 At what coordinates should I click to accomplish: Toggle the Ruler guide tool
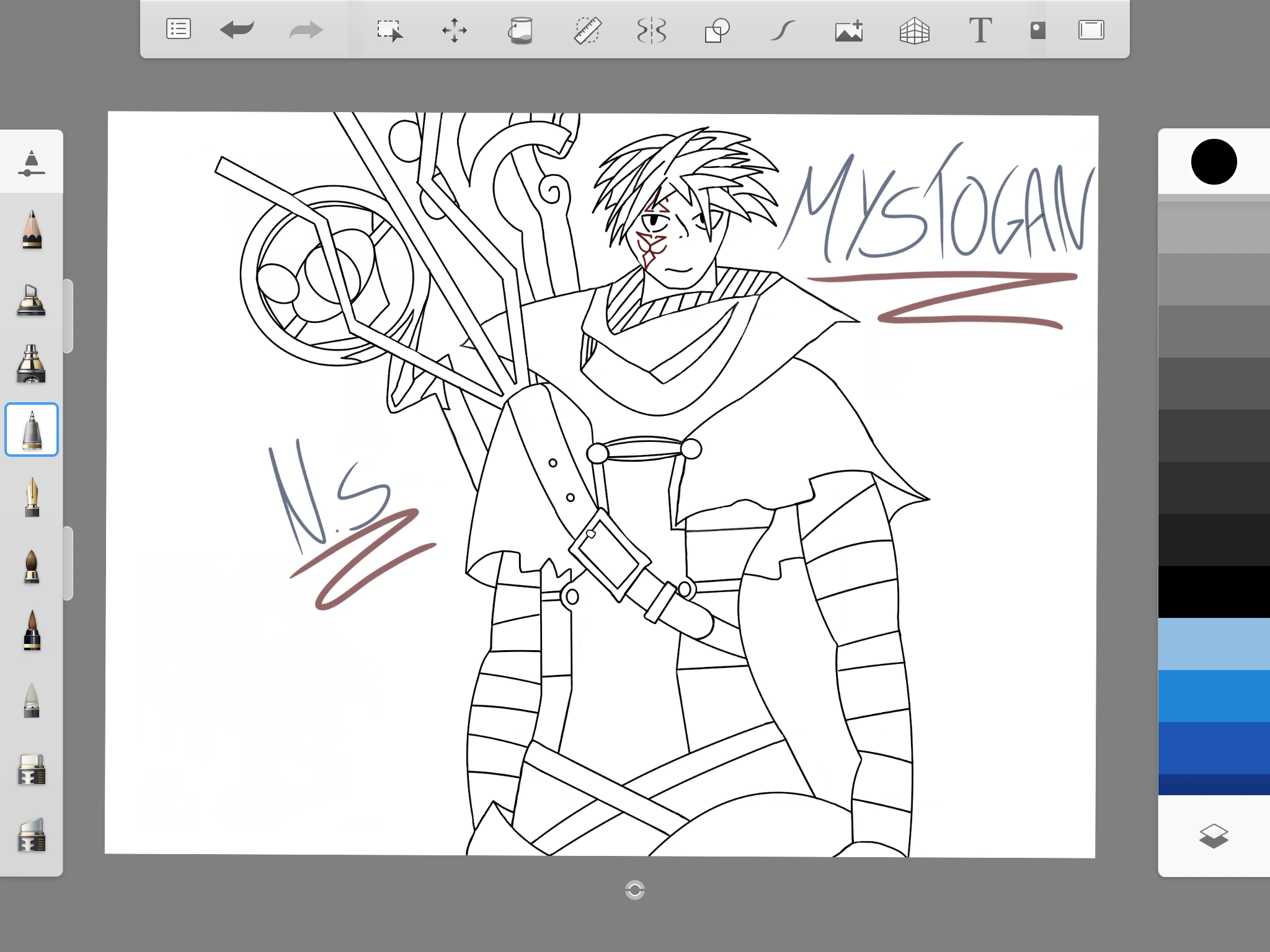point(587,30)
